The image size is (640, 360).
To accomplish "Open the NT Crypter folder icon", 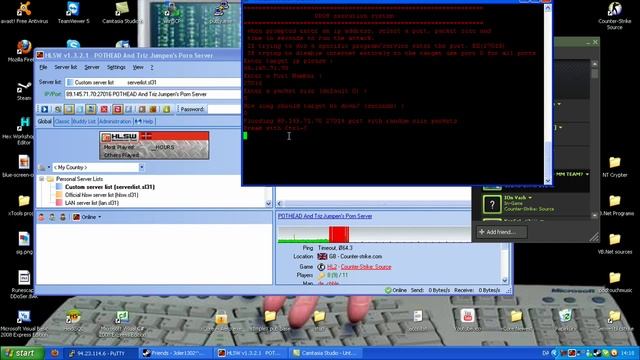I will (x=614, y=167).
